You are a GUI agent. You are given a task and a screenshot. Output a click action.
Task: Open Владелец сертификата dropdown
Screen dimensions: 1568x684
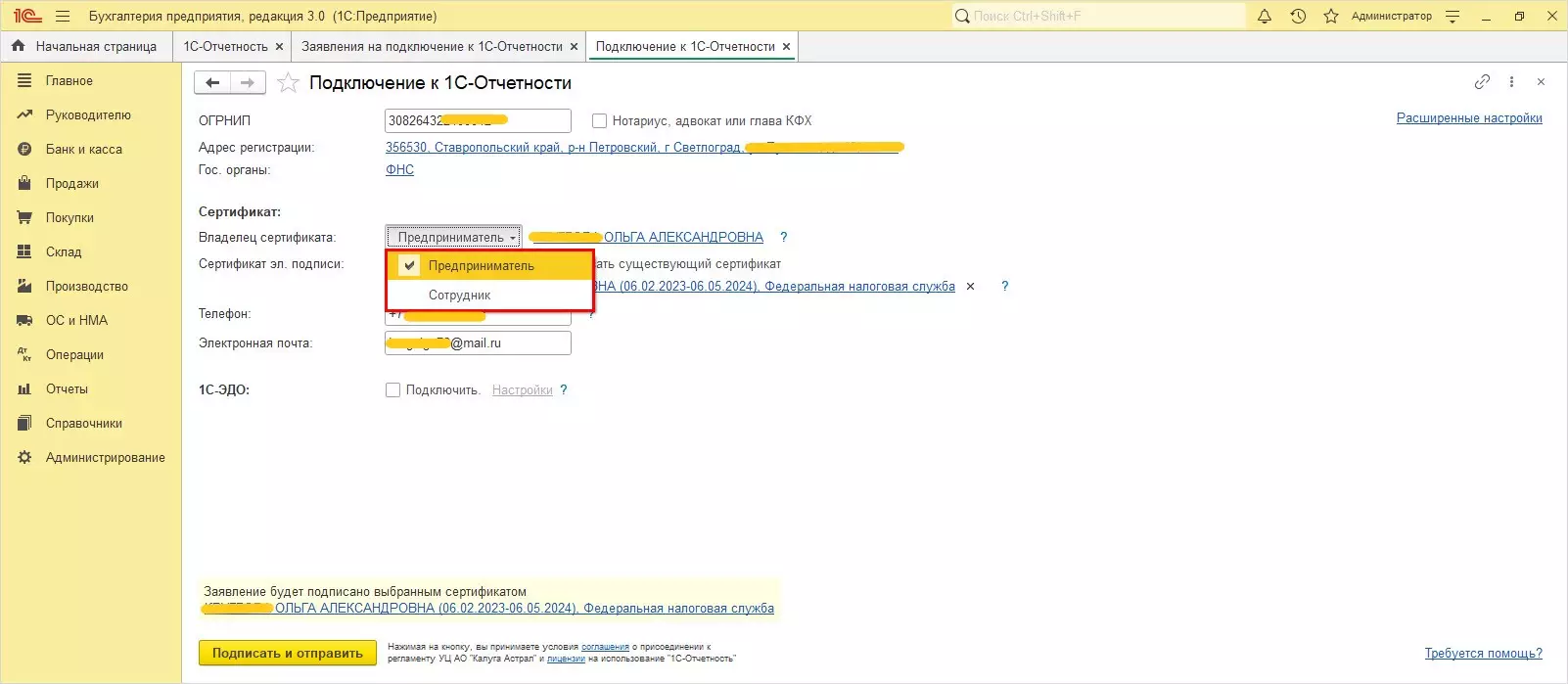[x=453, y=237]
